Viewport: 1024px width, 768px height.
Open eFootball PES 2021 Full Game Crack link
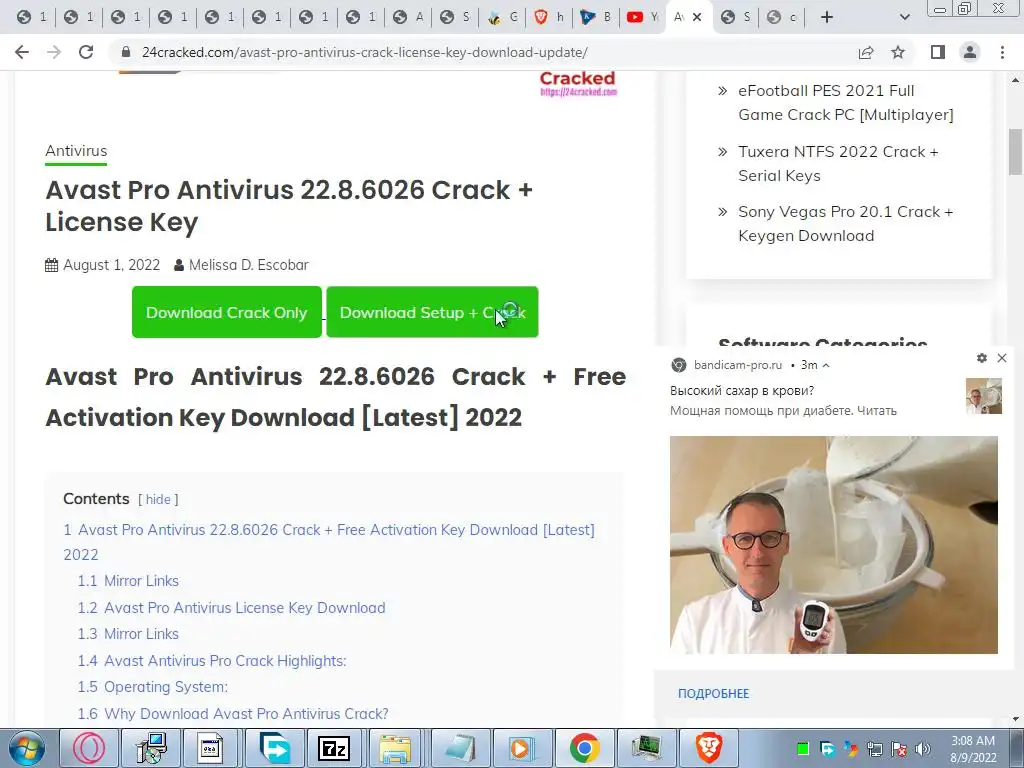[846, 103]
